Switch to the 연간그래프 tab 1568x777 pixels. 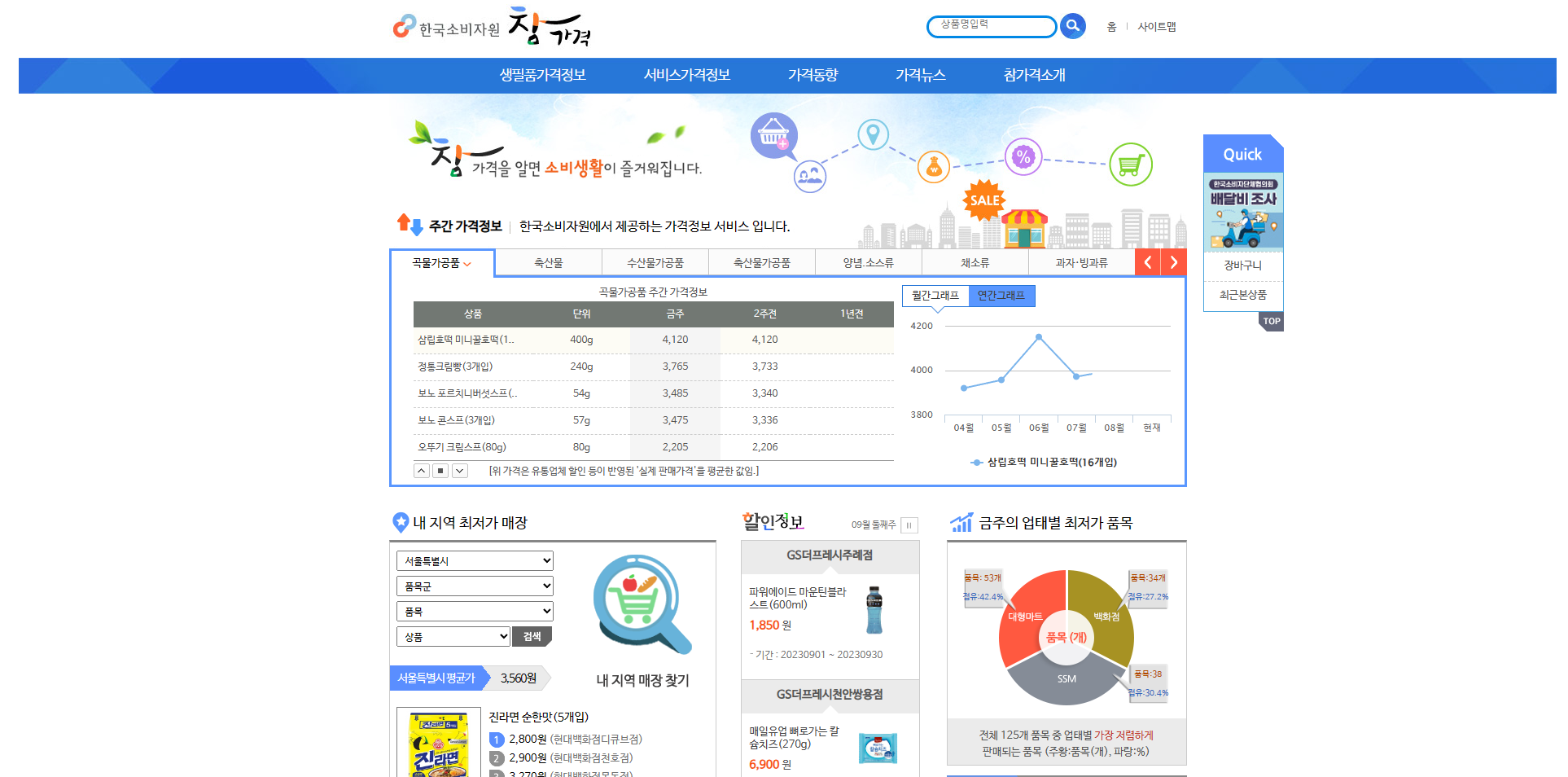click(x=1001, y=296)
